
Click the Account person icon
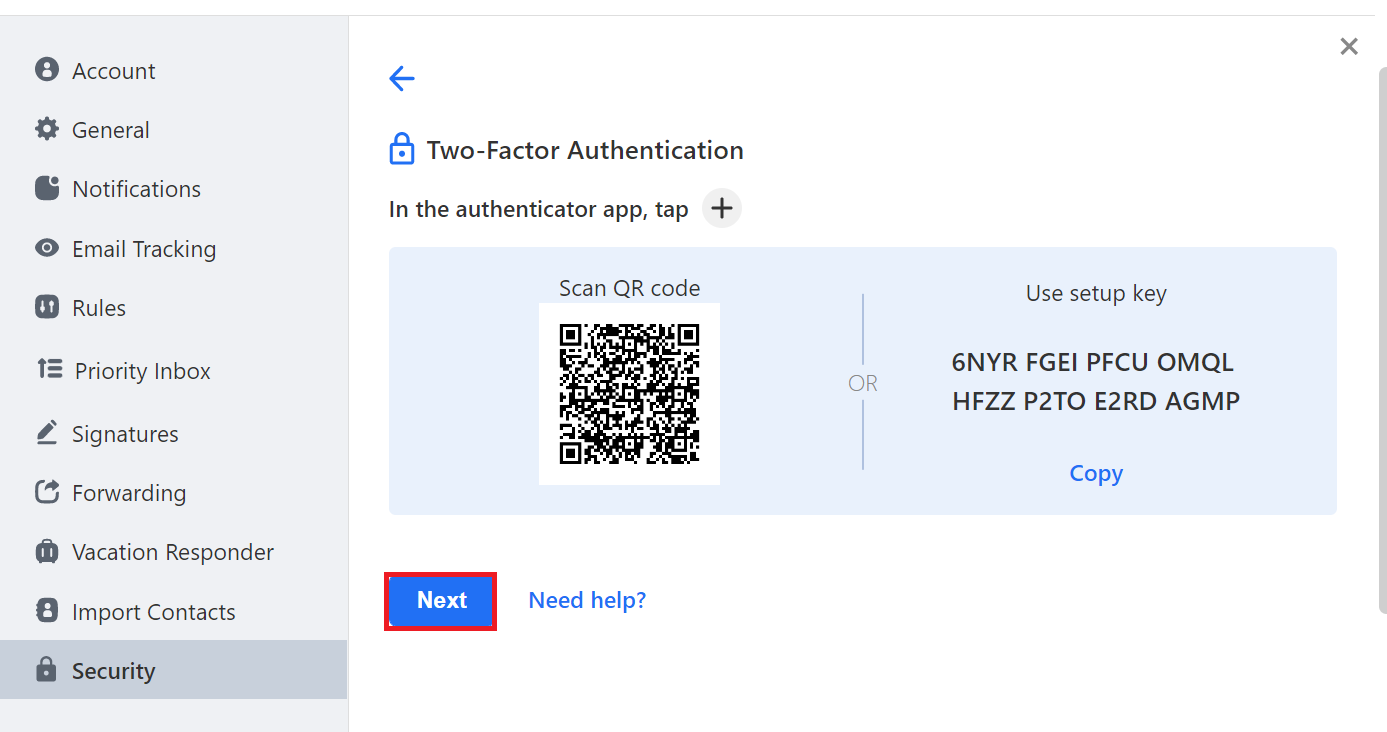[x=47, y=70]
